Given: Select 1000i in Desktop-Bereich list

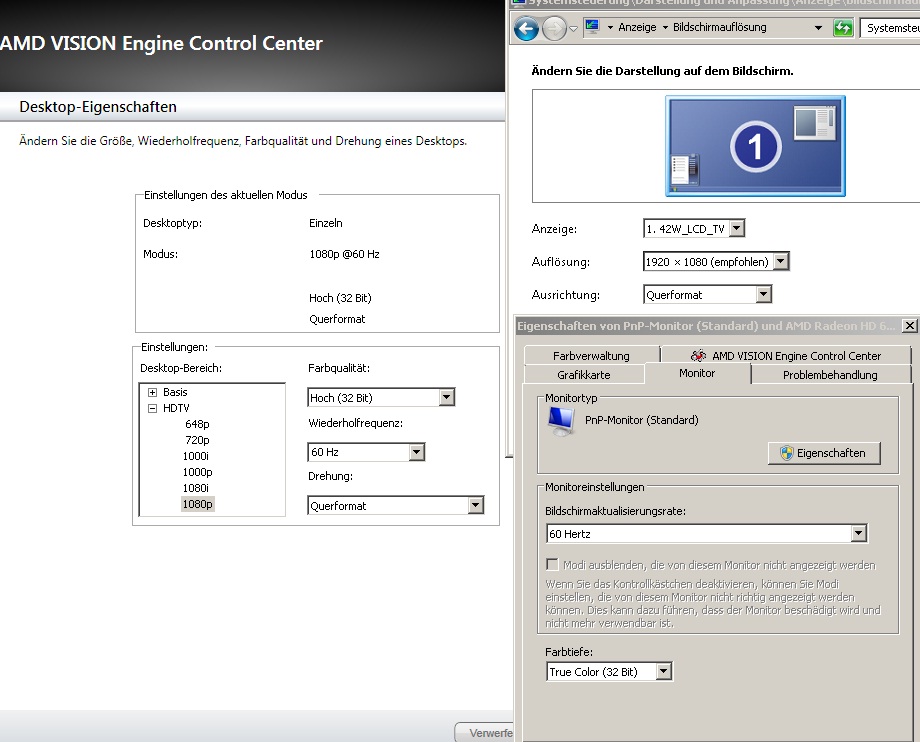Looking at the screenshot, I should 196,456.
